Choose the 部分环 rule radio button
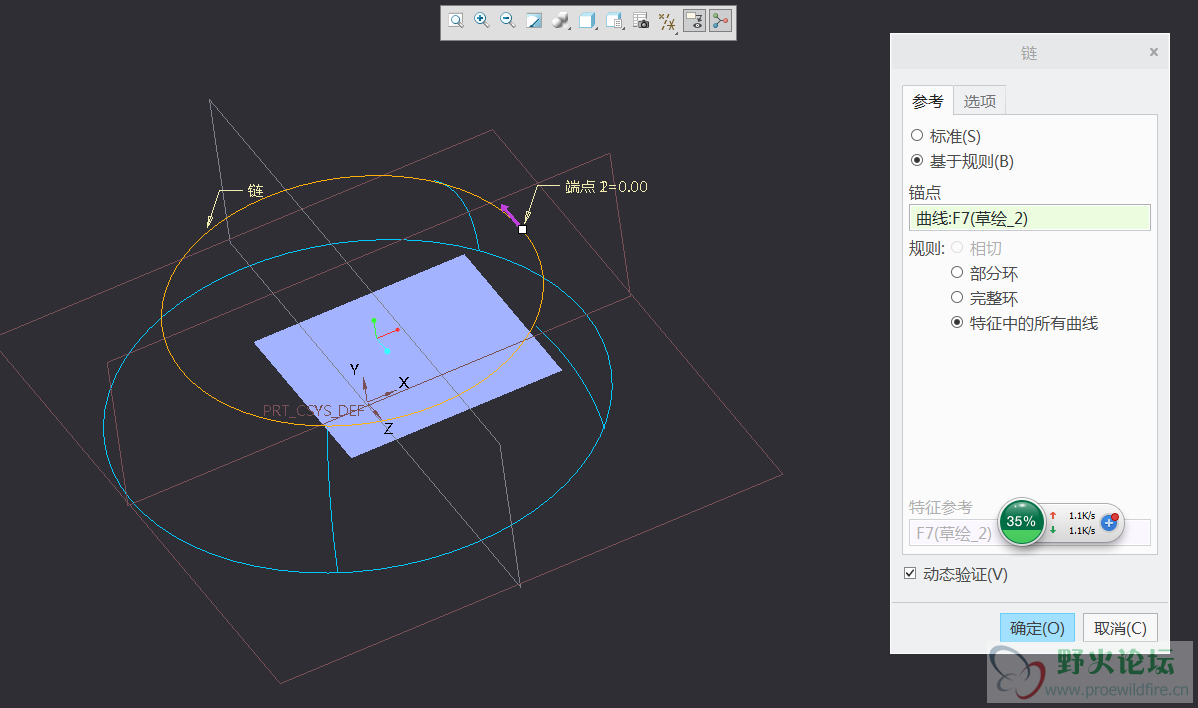 (957, 272)
